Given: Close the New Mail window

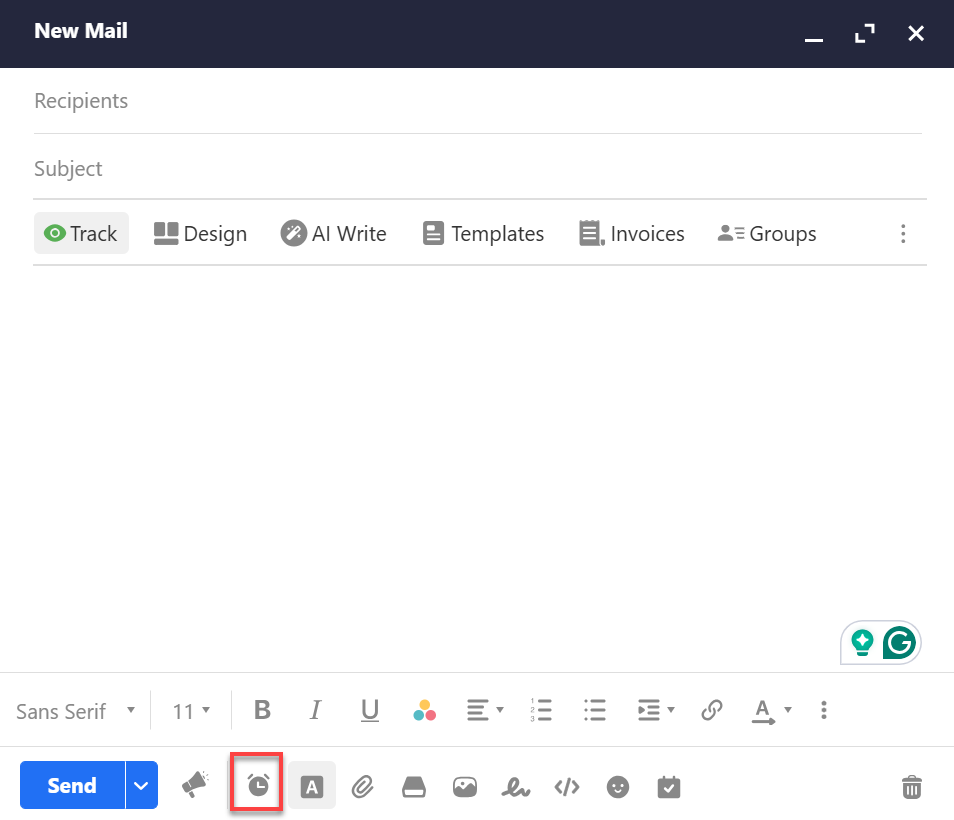Looking at the screenshot, I should (x=916, y=33).
